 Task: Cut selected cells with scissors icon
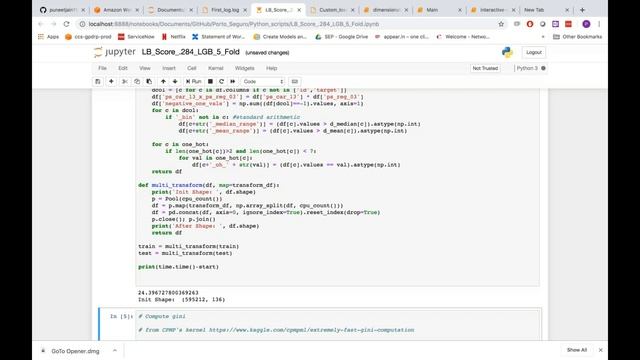pos(125,82)
